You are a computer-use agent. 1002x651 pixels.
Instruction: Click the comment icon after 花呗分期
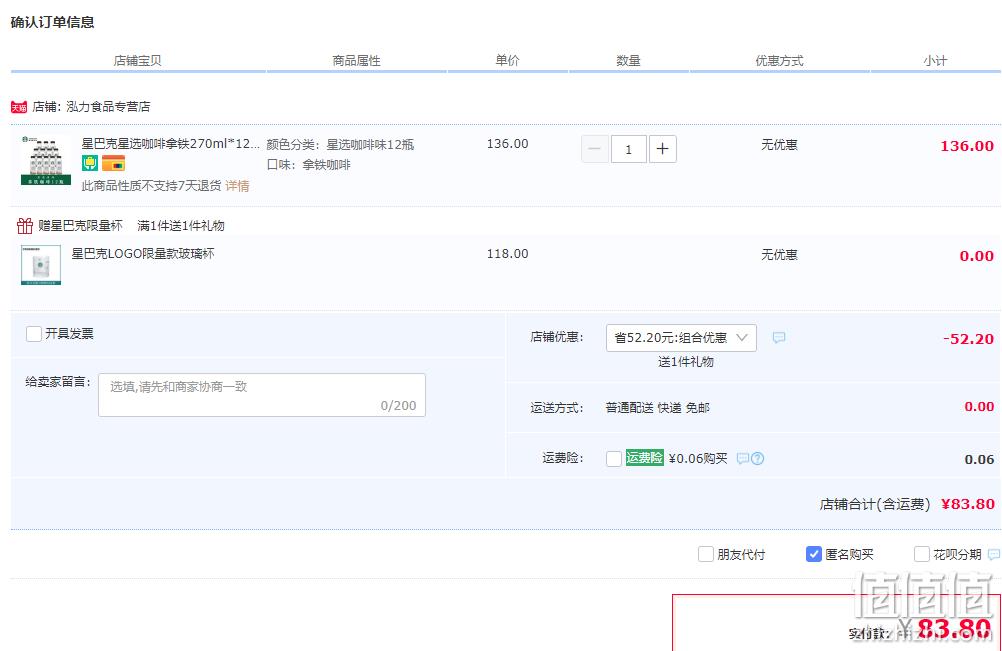pos(994,554)
